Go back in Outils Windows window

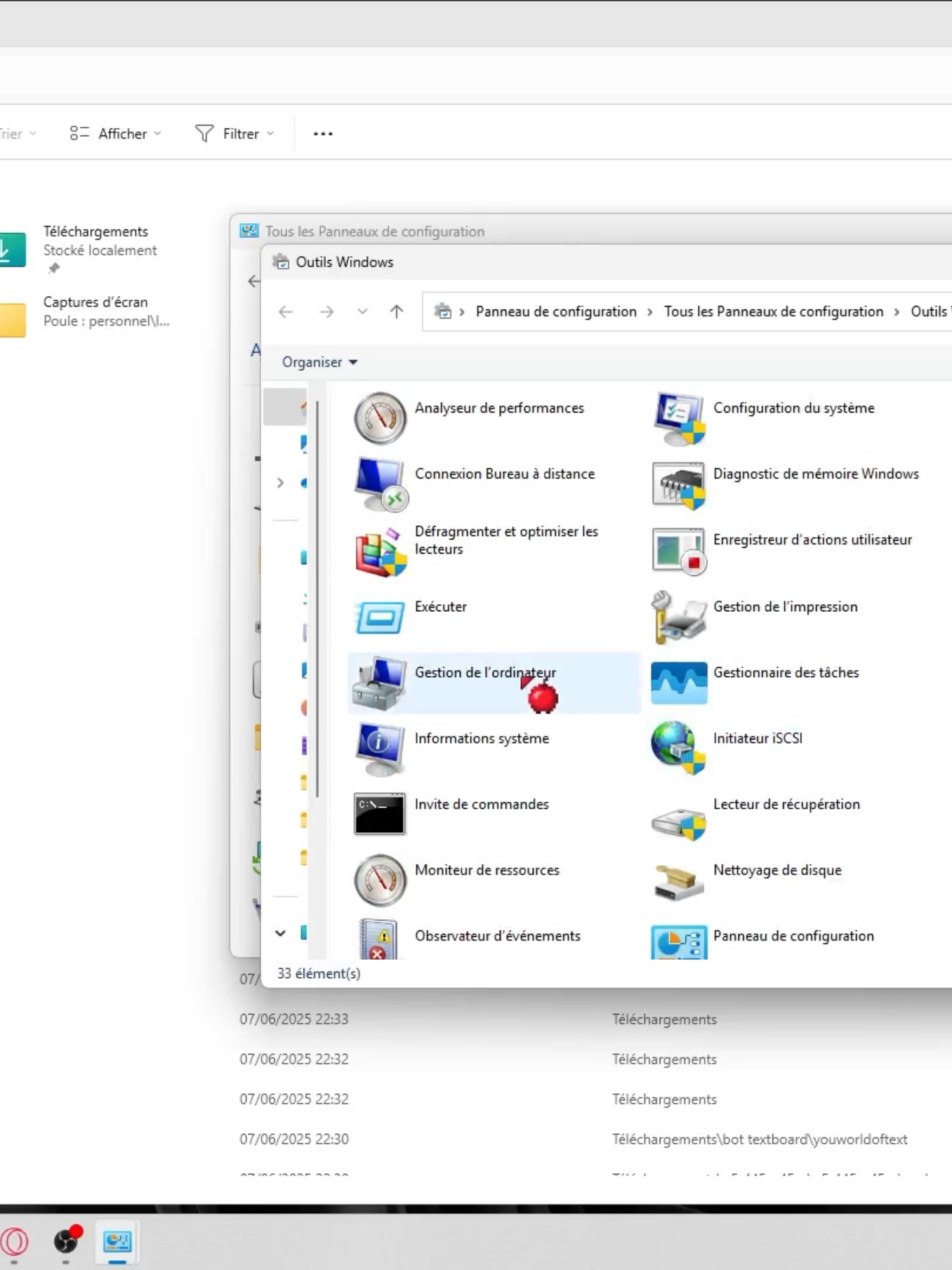pos(286,311)
